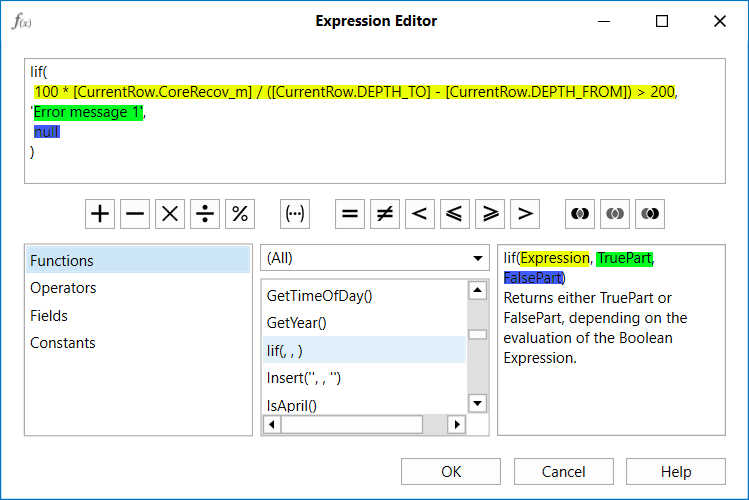The height and width of the screenshot is (500, 749).
Task: Click the percent (modulo) operator button
Action: point(240,214)
